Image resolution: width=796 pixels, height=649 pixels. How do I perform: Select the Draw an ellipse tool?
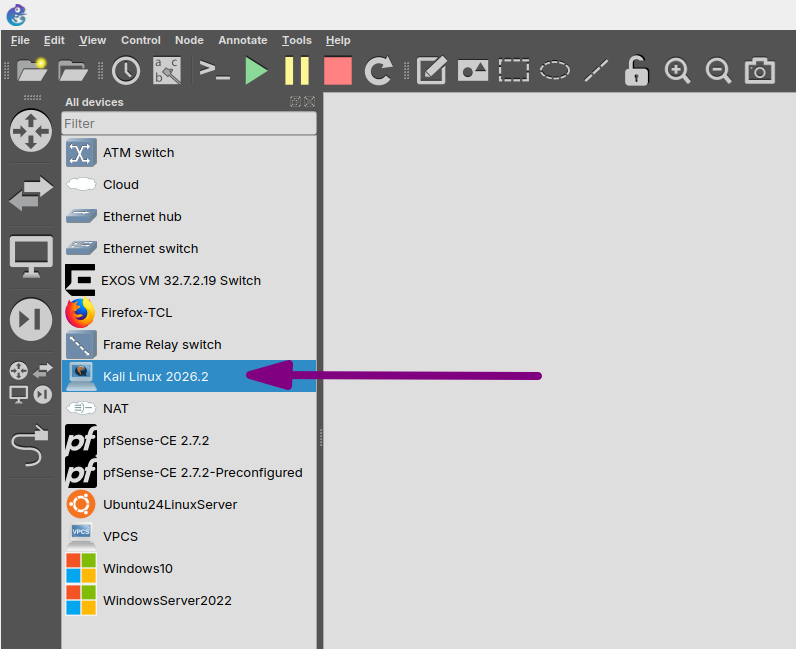[x=554, y=71]
